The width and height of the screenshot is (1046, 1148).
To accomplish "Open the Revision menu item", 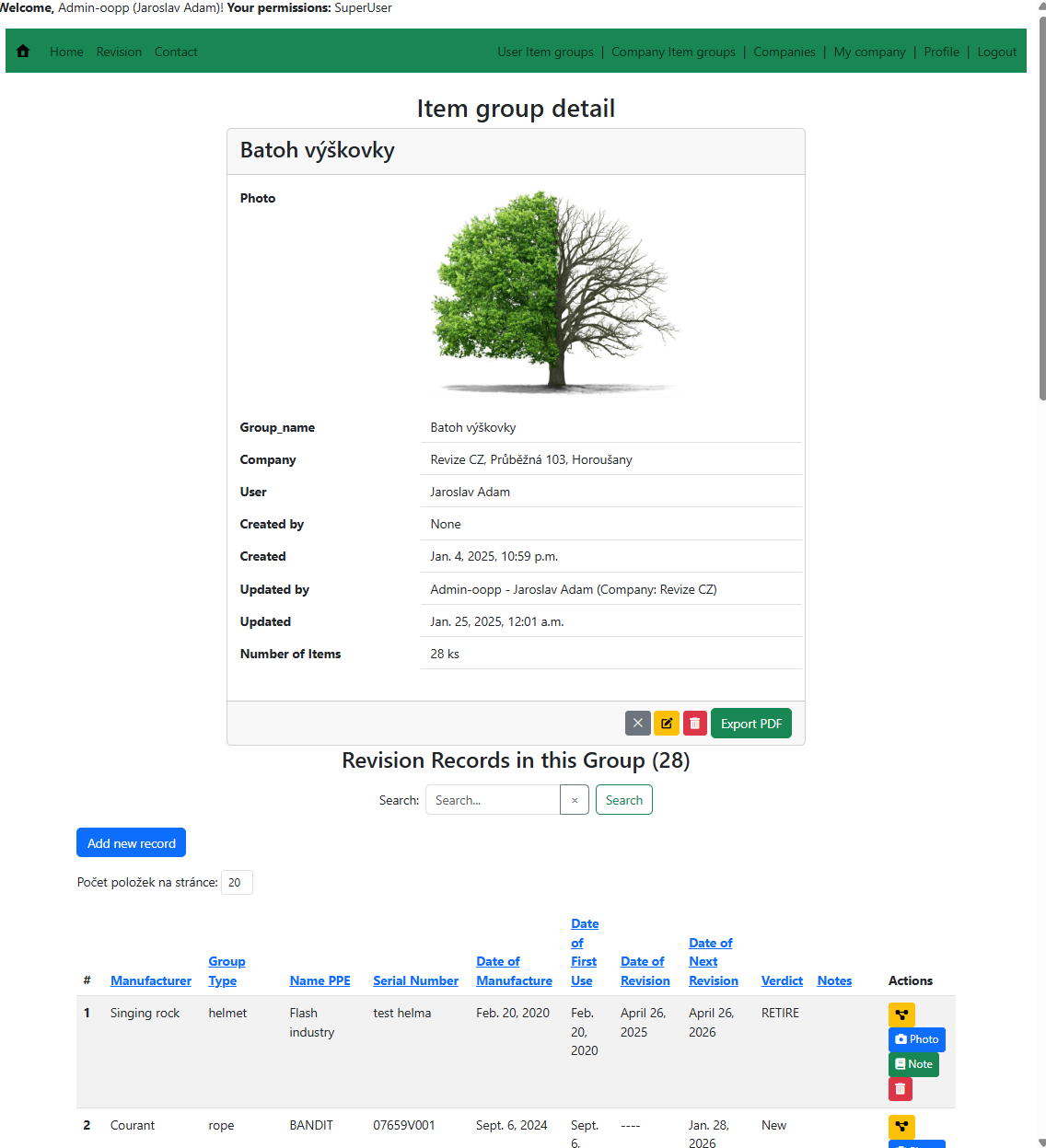I will pyautogui.click(x=119, y=52).
